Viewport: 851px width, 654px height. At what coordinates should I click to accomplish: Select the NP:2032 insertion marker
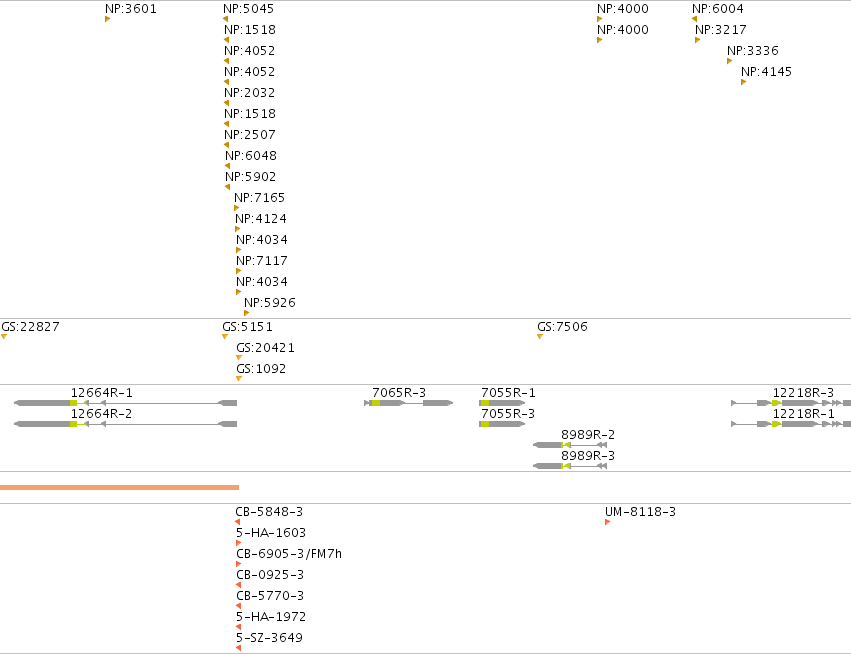pos(226,103)
